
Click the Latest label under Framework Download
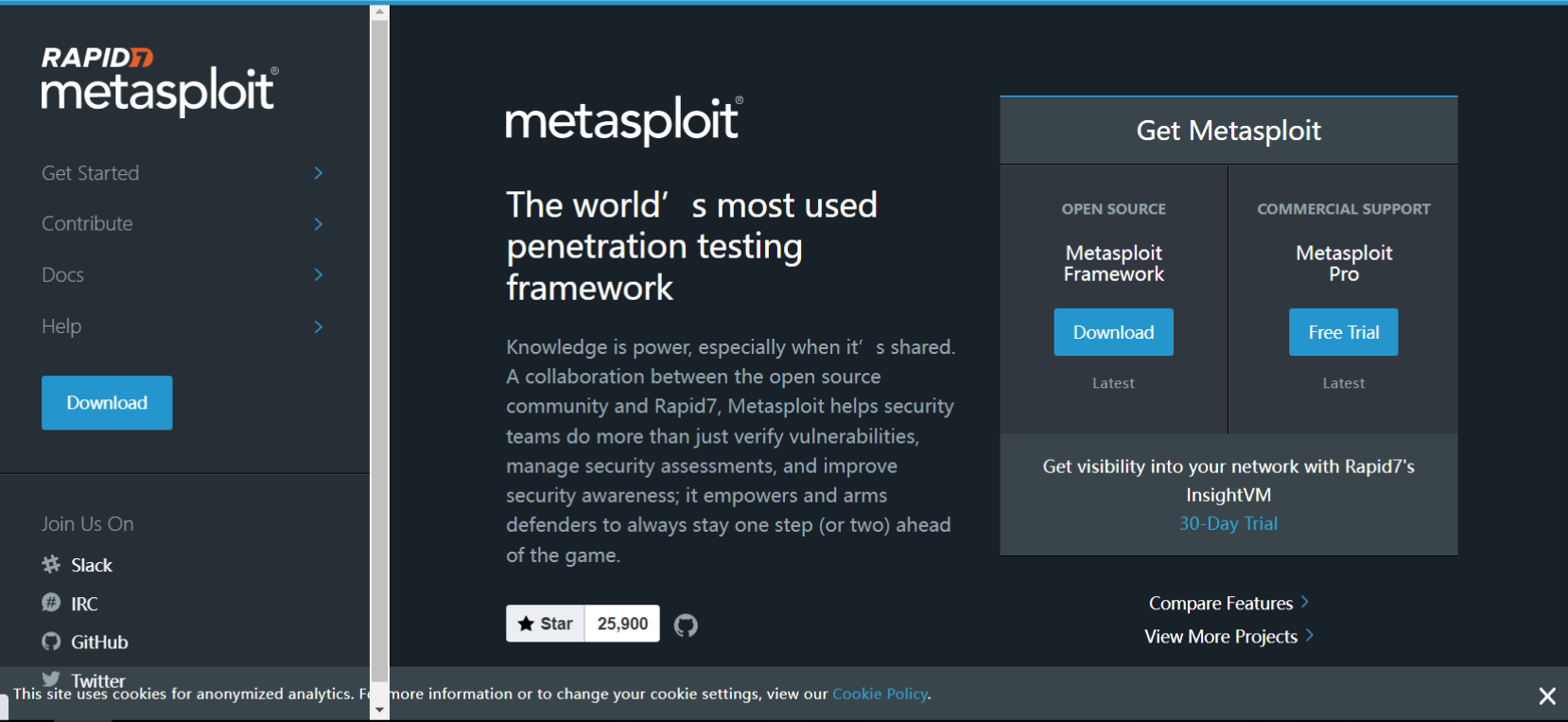pos(1113,383)
